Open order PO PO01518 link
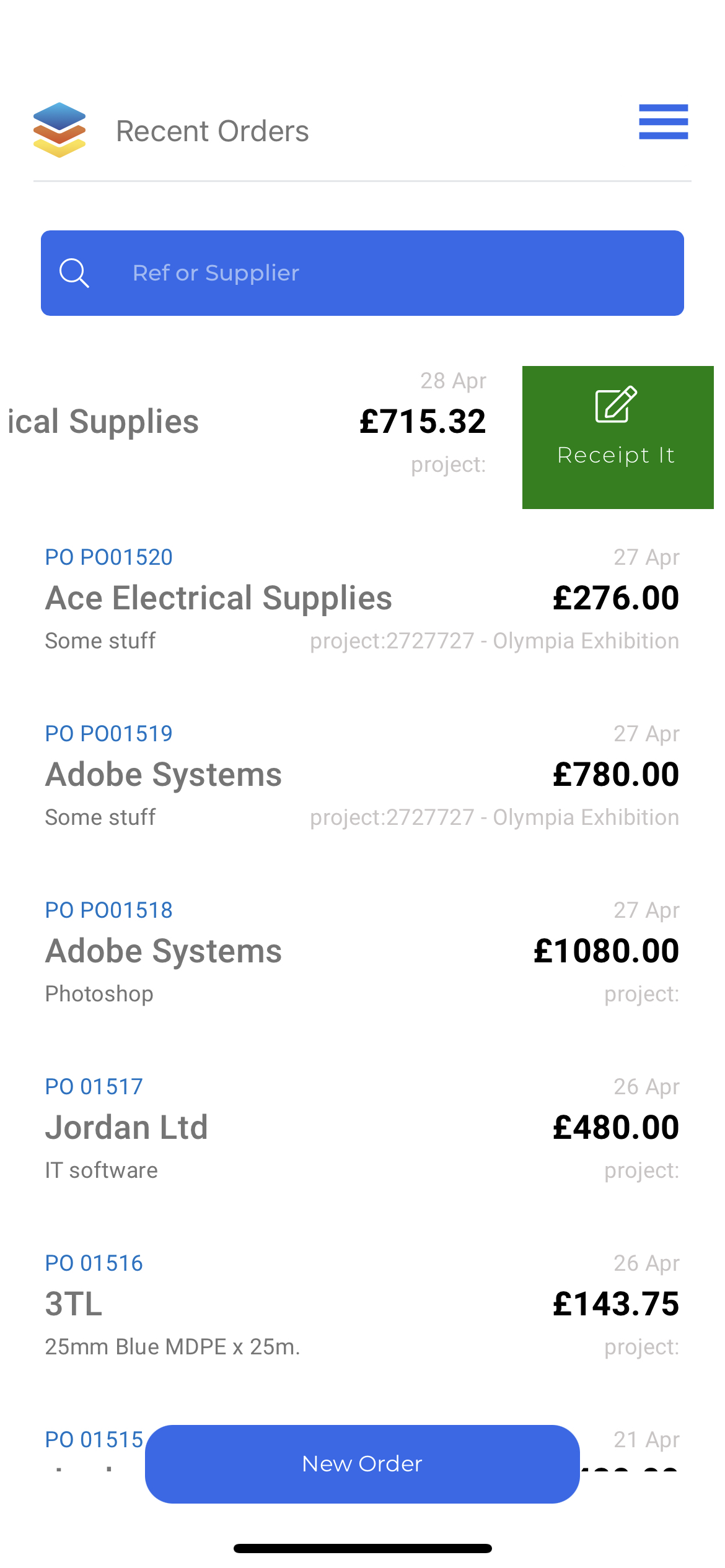This screenshot has height=1568, width=725. (109, 910)
